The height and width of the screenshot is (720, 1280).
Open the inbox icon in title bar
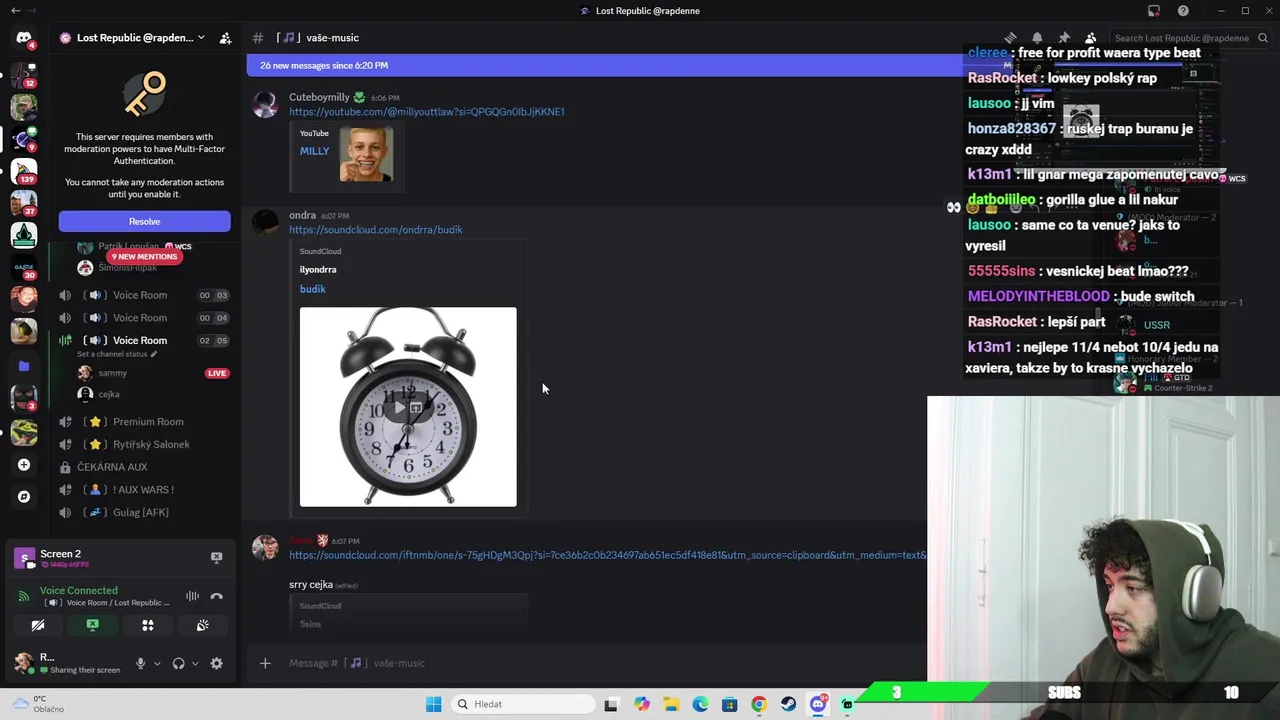point(1154,11)
